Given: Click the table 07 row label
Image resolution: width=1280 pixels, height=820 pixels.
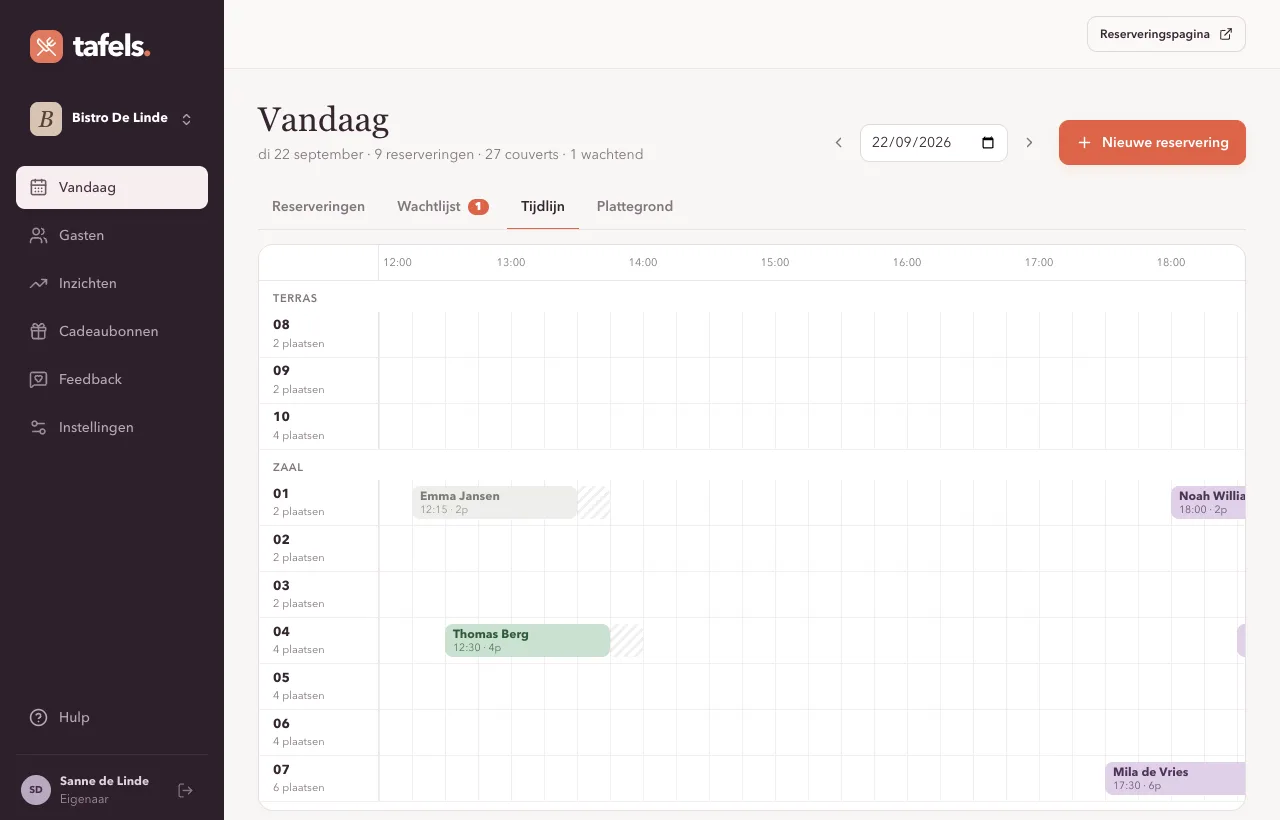Looking at the screenshot, I should tap(318, 778).
